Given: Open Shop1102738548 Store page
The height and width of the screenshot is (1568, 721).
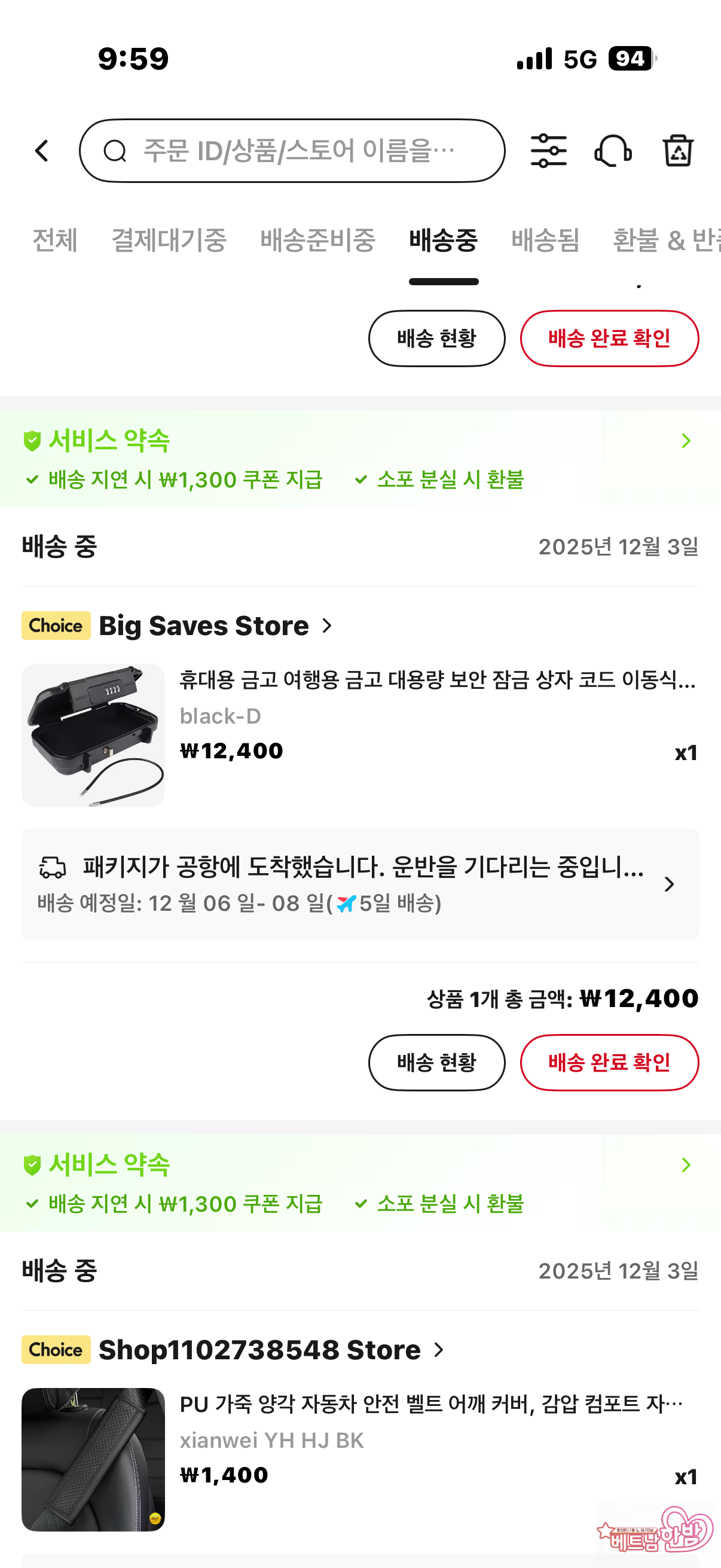Looking at the screenshot, I should [260, 1350].
